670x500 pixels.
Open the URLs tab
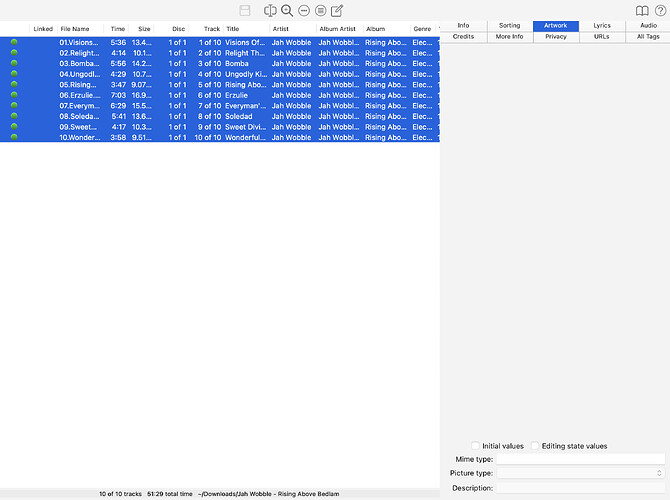point(602,37)
